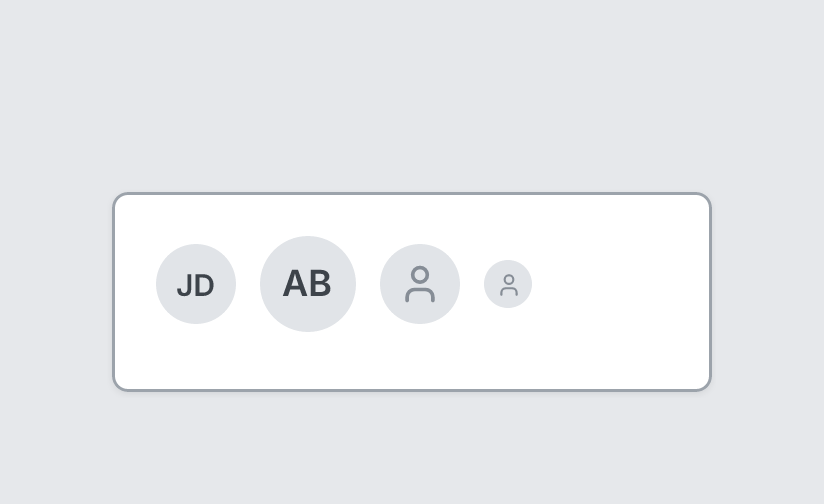Choose the avatar without initials, medium size

[420, 284]
